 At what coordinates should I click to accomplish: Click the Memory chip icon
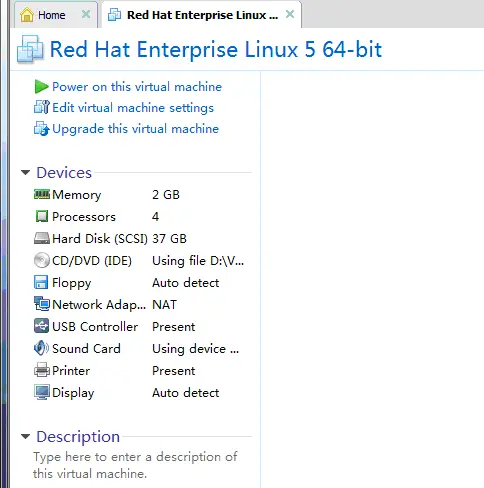click(x=42, y=194)
